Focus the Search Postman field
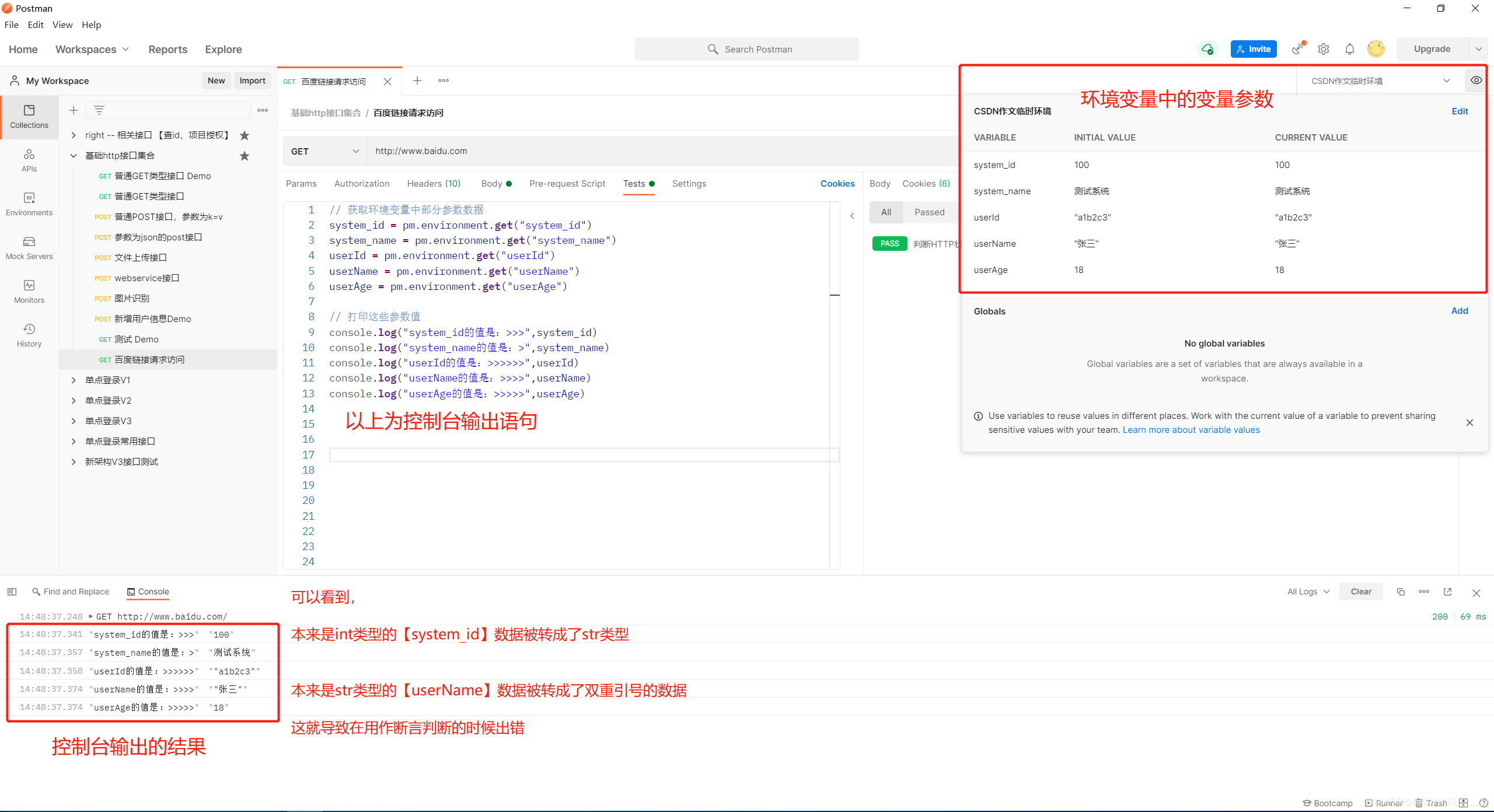The height and width of the screenshot is (812, 1494). coord(747,50)
